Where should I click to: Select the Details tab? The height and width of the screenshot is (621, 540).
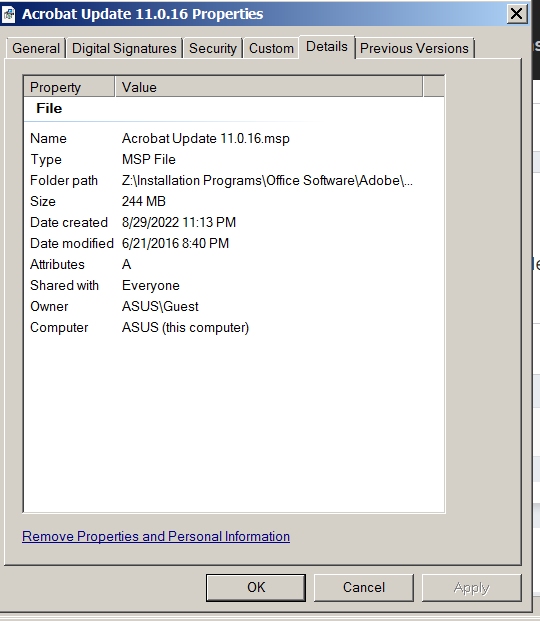(327, 47)
